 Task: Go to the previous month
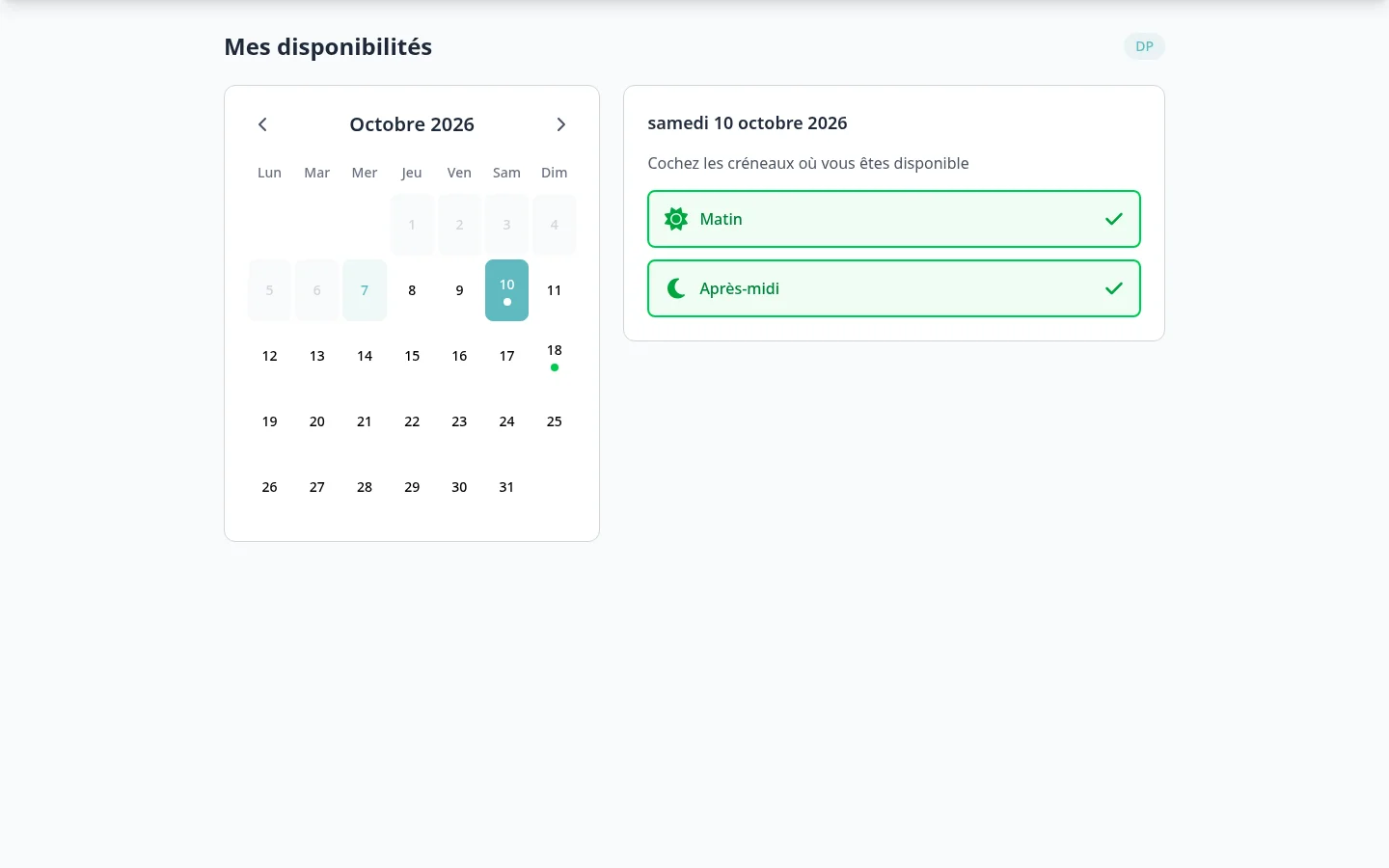click(x=262, y=124)
